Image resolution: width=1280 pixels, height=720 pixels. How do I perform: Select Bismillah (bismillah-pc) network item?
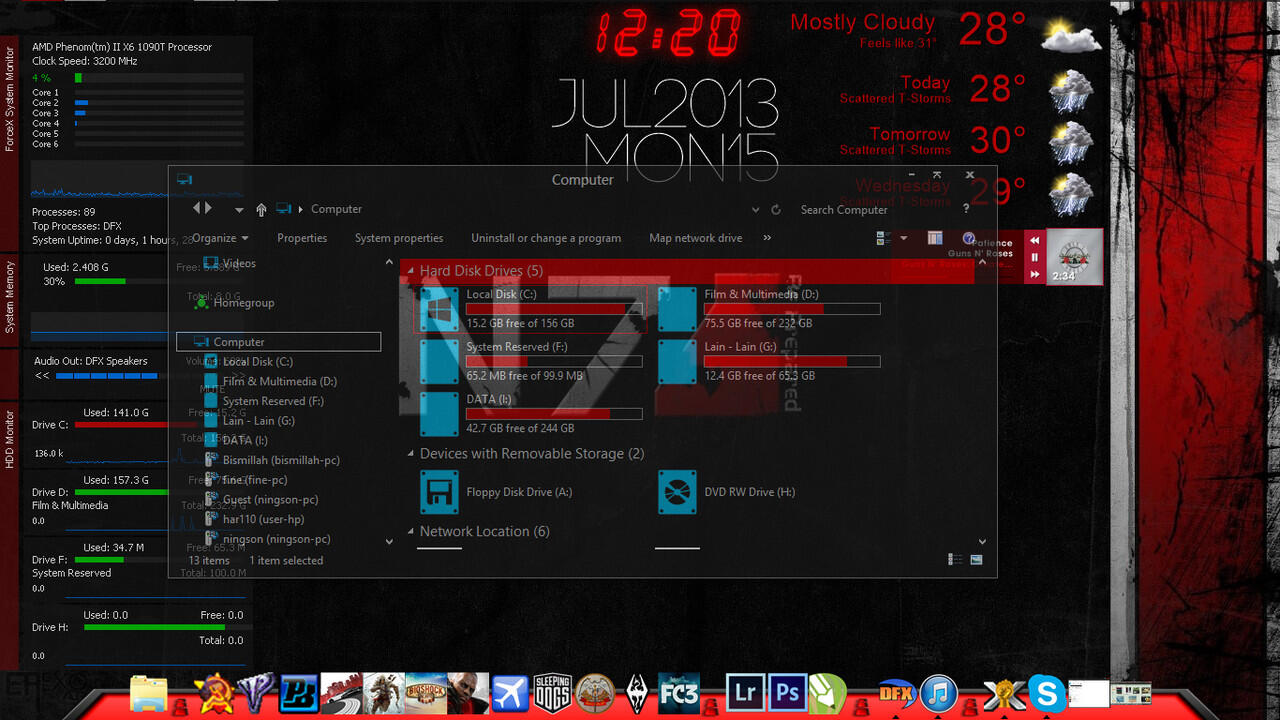click(273, 460)
